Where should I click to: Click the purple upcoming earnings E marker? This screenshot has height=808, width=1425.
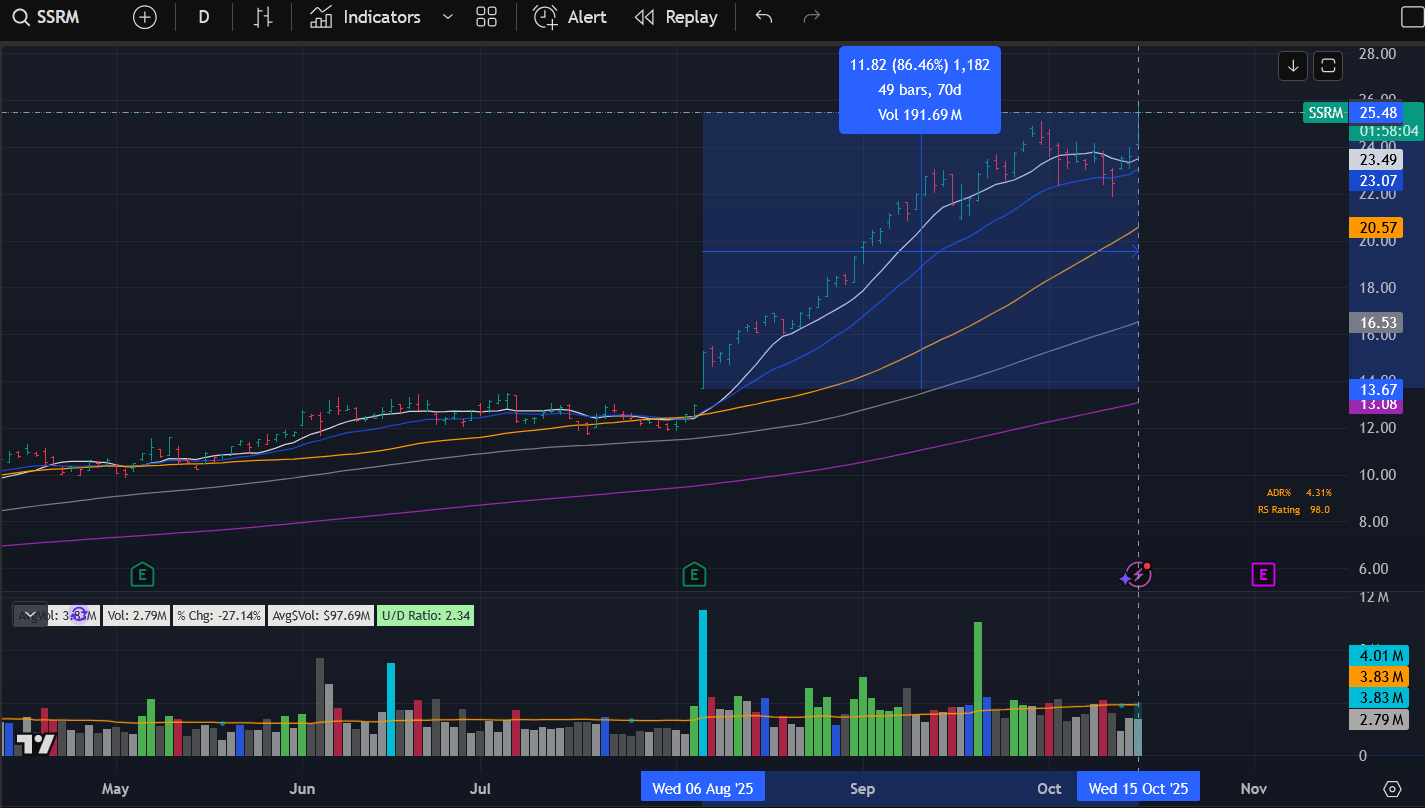pyautogui.click(x=1263, y=574)
